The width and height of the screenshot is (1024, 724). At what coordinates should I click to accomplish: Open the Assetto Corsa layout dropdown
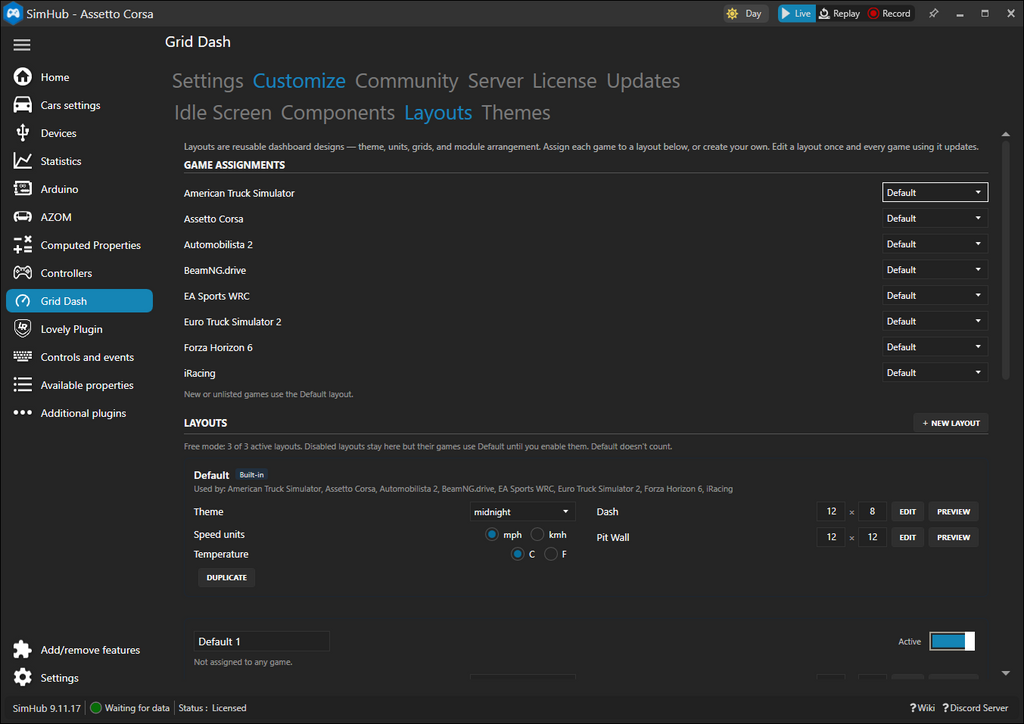[935, 218]
